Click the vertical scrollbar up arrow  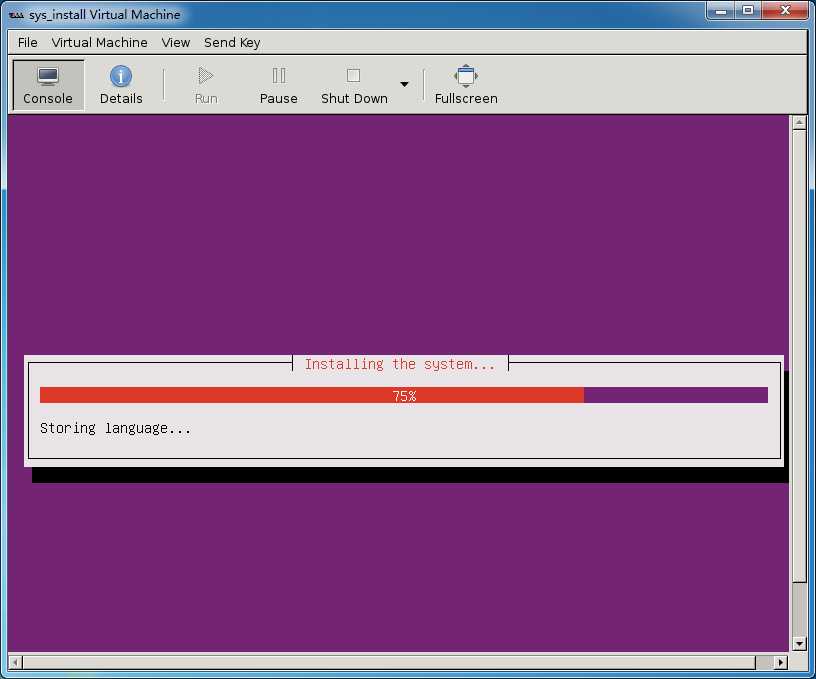[799, 122]
